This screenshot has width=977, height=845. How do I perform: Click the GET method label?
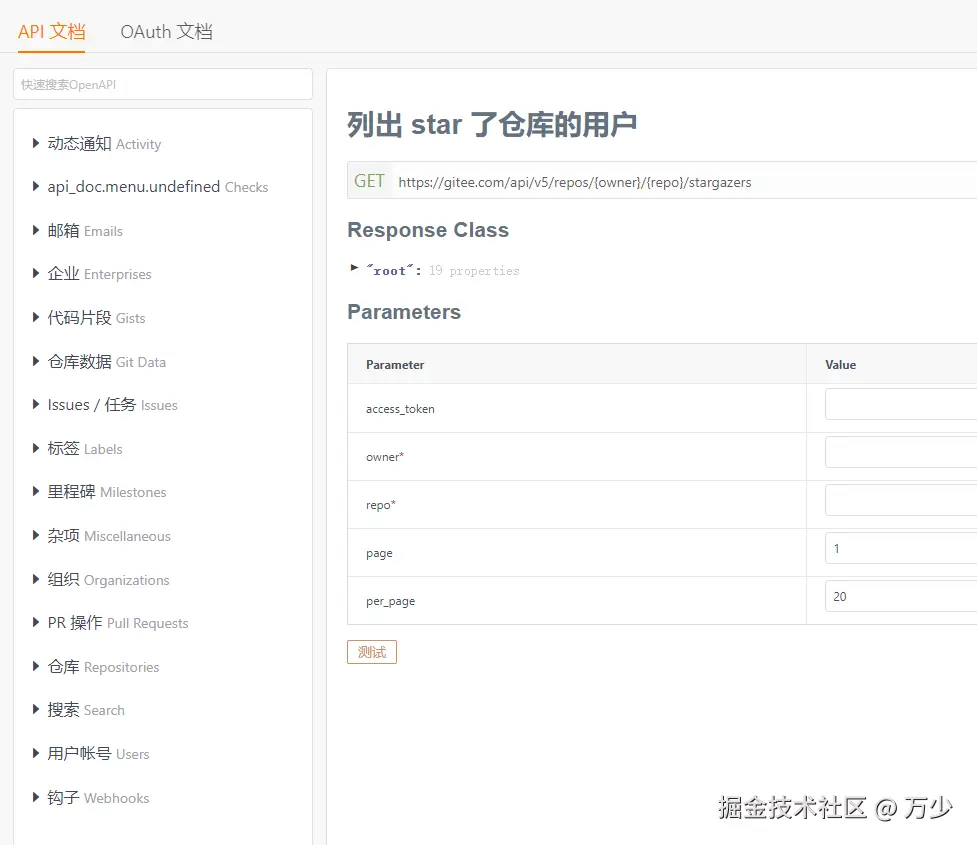369,181
